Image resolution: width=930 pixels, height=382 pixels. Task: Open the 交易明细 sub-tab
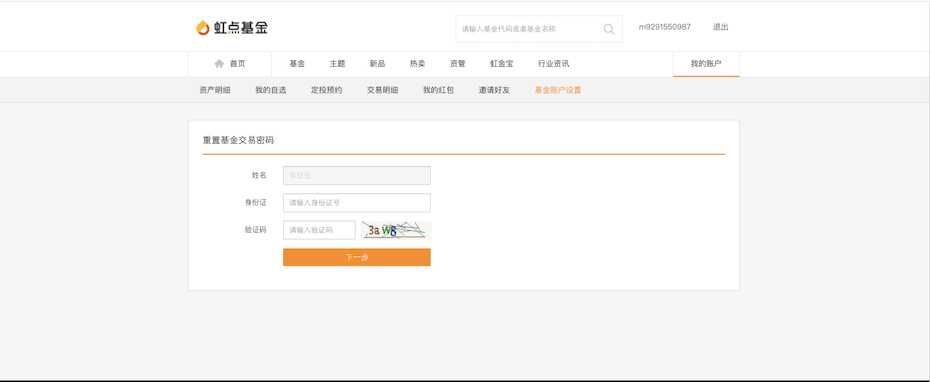point(383,90)
